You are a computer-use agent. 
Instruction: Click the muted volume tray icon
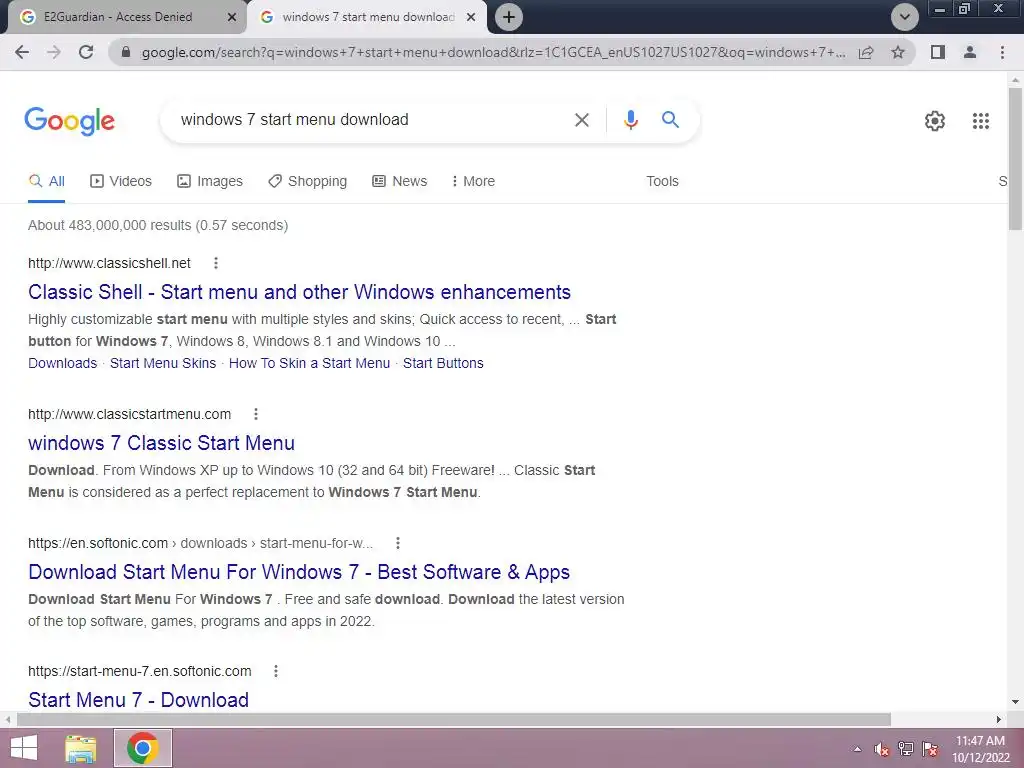click(882, 749)
